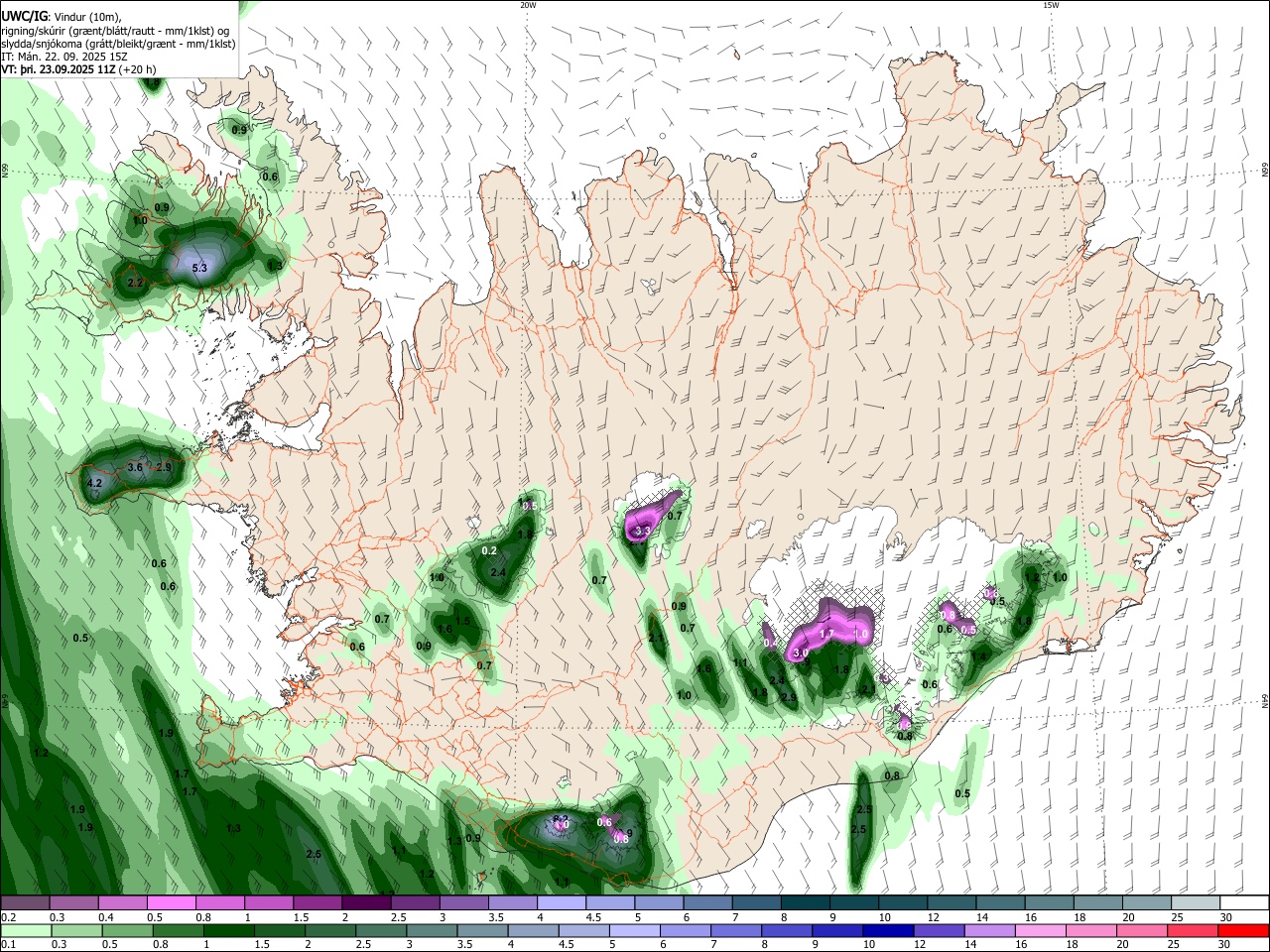Select the dark teal 8 swatch, upper legend row

pyautogui.click(x=807, y=903)
